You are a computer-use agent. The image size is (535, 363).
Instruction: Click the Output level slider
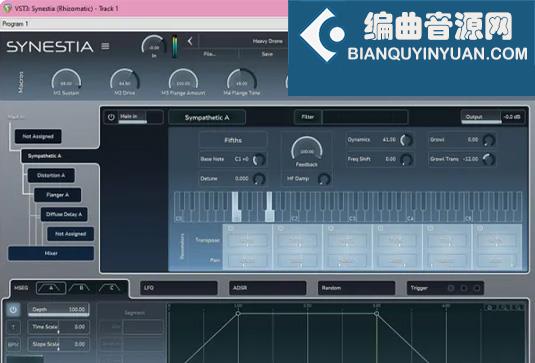tap(493, 117)
